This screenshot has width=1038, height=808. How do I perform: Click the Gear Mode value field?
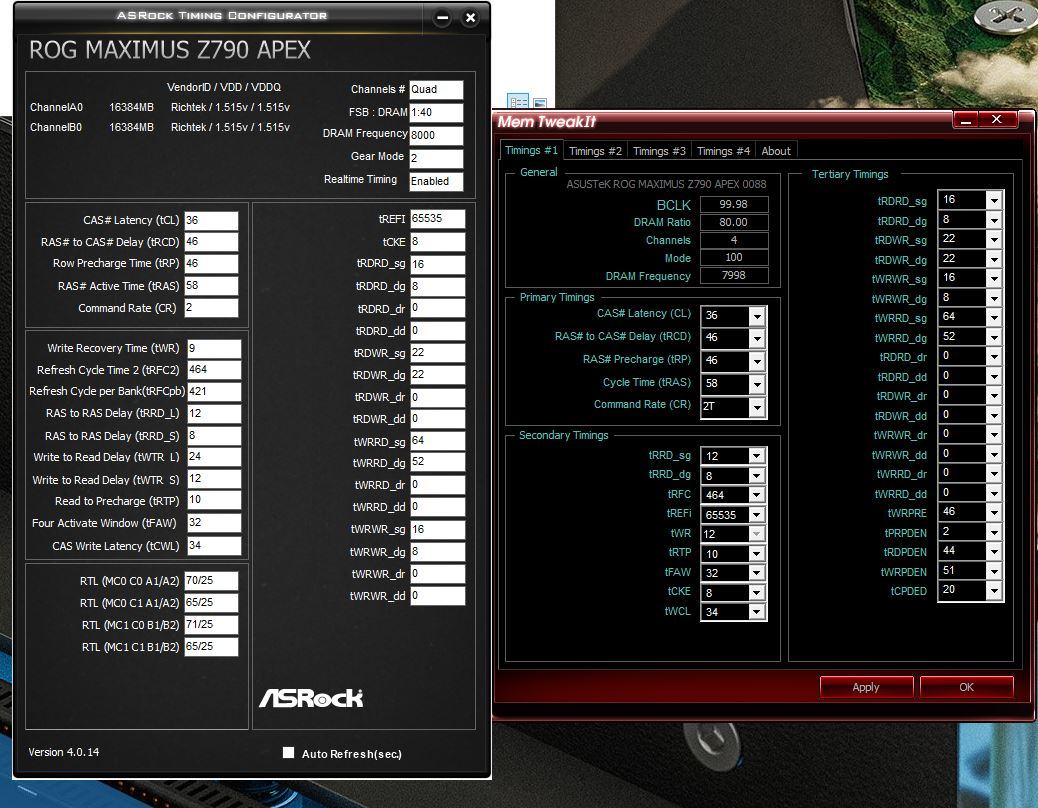pyautogui.click(x=436, y=158)
